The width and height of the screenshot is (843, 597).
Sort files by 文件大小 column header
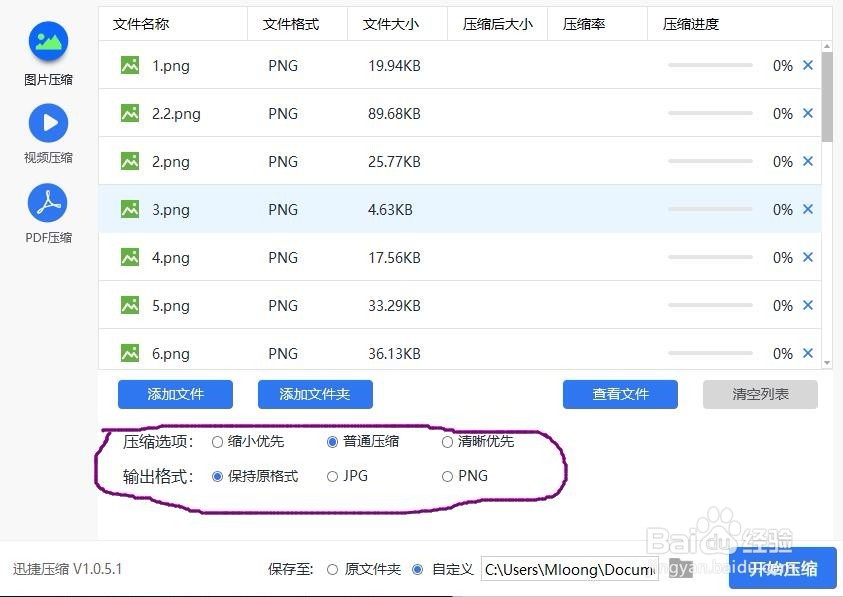[x=393, y=23]
